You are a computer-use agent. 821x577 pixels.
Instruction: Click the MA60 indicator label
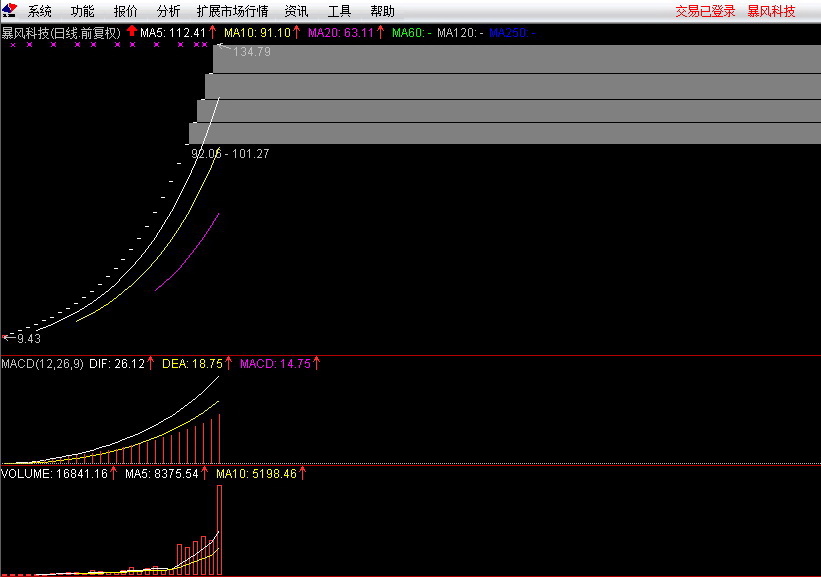tap(412, 33)
